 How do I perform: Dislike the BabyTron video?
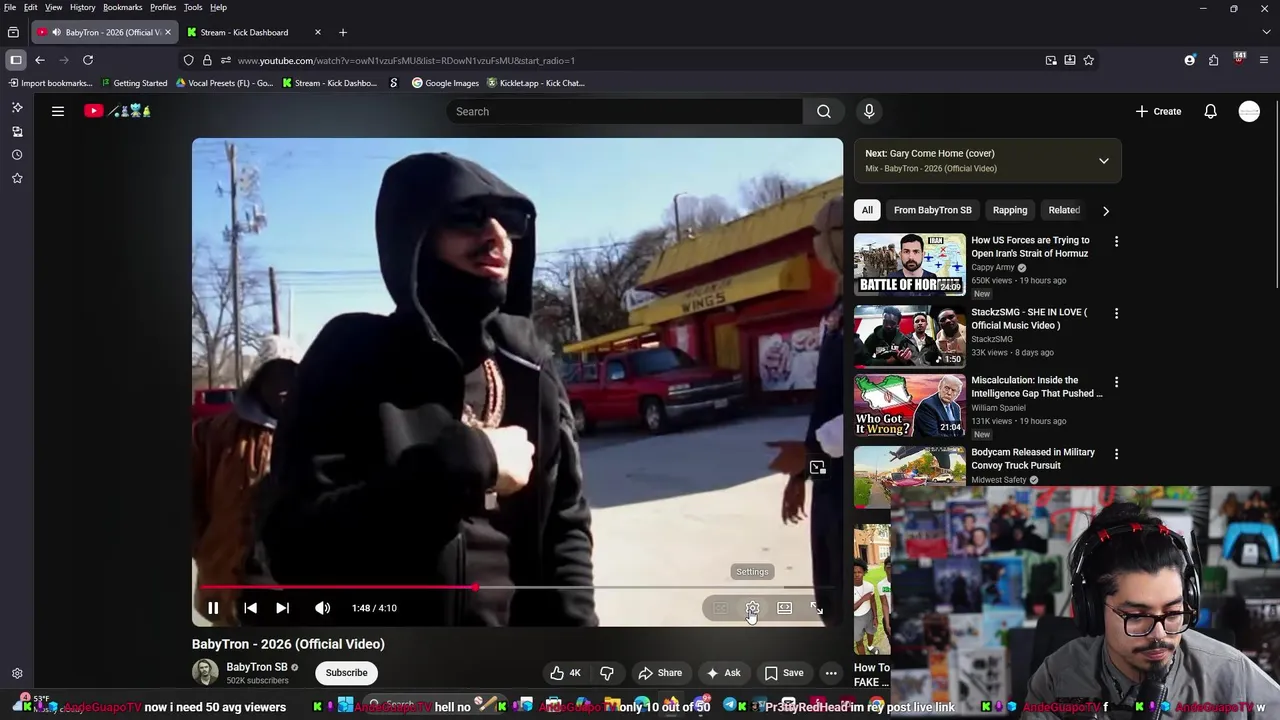click(607, 673)
